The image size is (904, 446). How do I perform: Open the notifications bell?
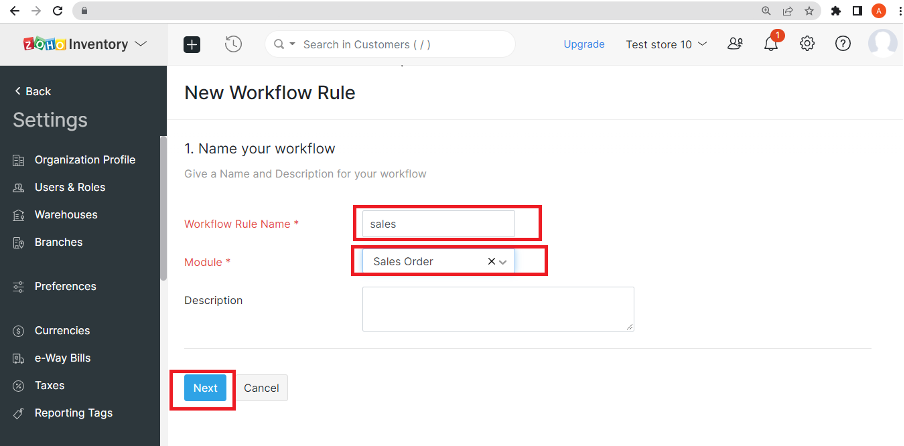tap(771, 44)
